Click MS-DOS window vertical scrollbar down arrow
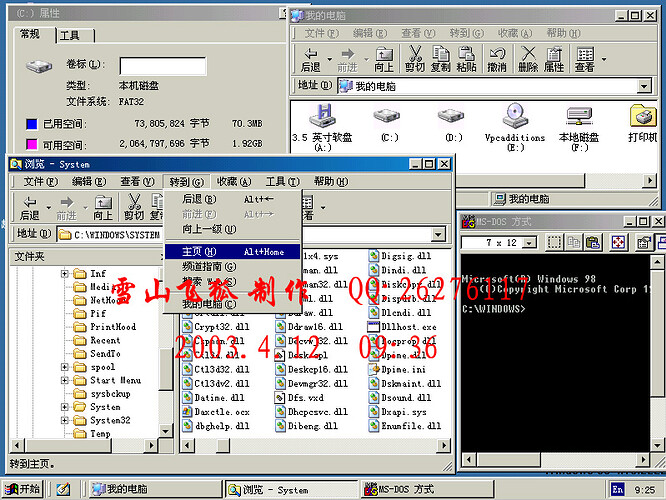 (657, 445)
